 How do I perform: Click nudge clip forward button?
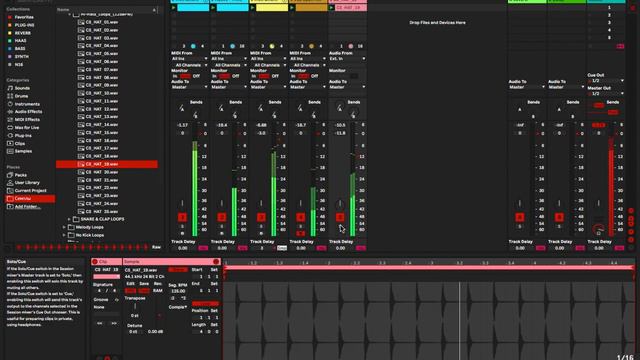114,323
